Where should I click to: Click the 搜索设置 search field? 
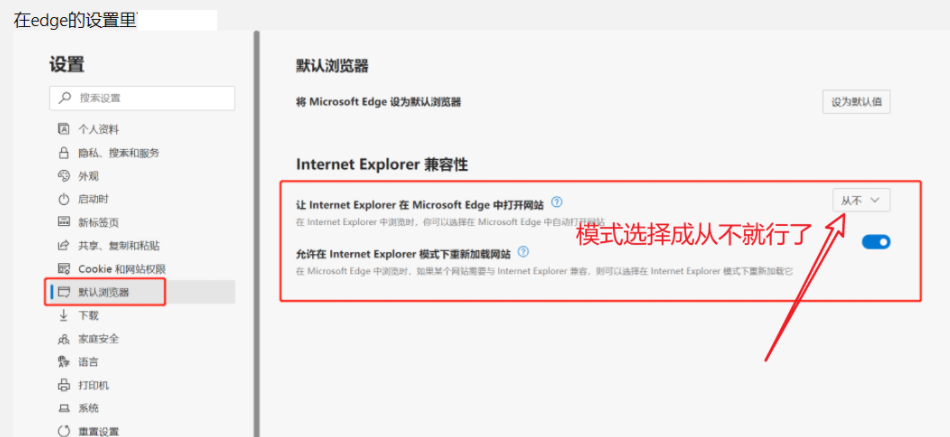click(142, 98)
